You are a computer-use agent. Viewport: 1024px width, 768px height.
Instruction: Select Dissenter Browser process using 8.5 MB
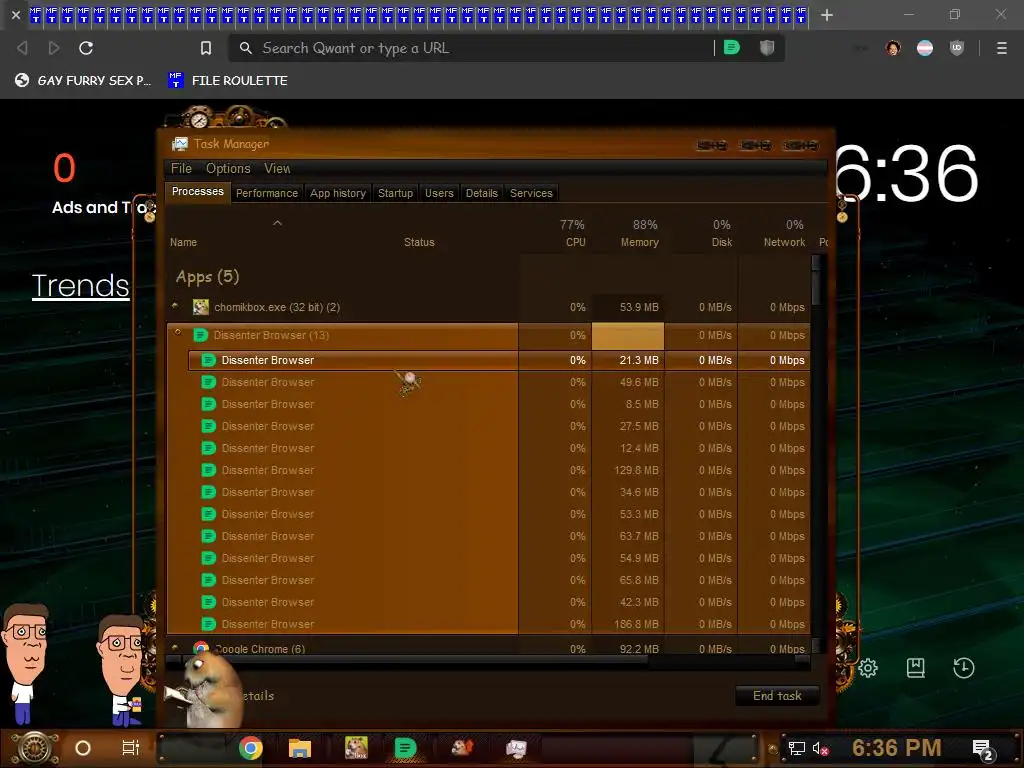[x=499, y=404]
